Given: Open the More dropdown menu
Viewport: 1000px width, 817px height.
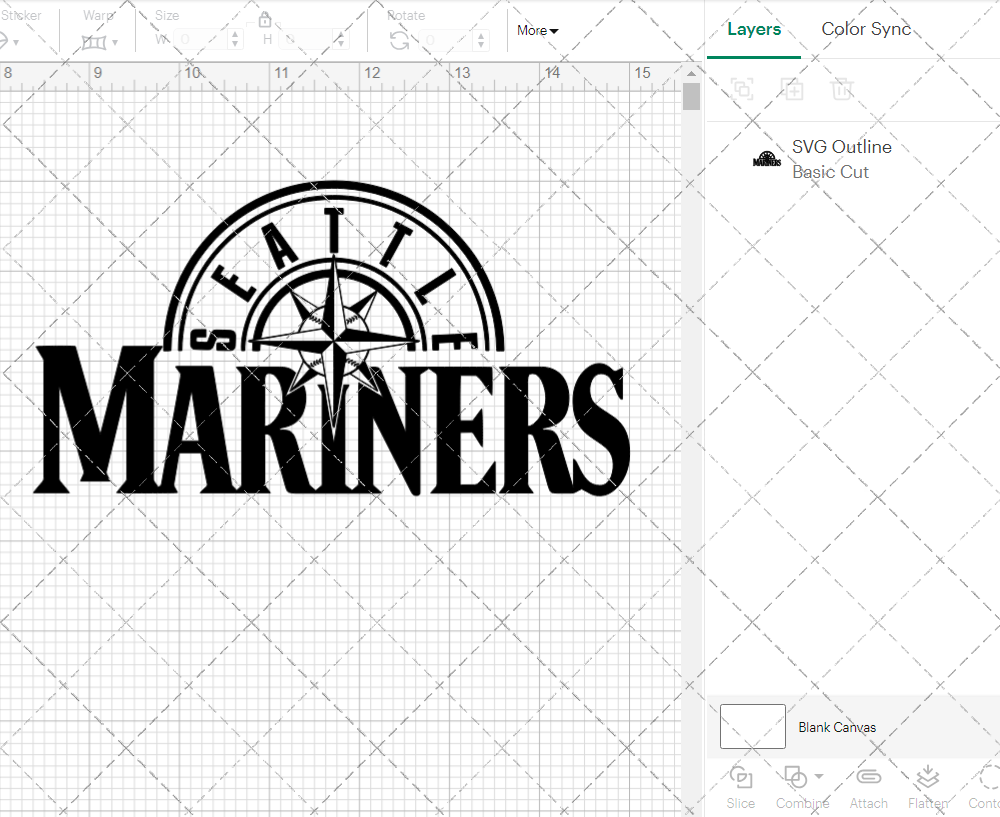Looking at the screenshot, I should 538,31.
